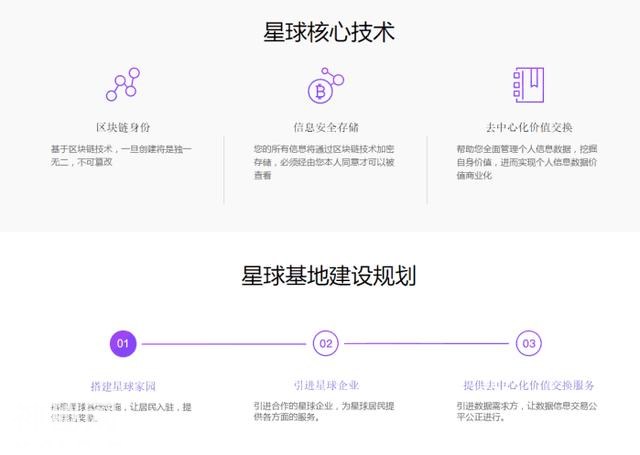
Task: Open the 搭建星球家园 step title
Action: pyautogui.click(x=123, y=385)
